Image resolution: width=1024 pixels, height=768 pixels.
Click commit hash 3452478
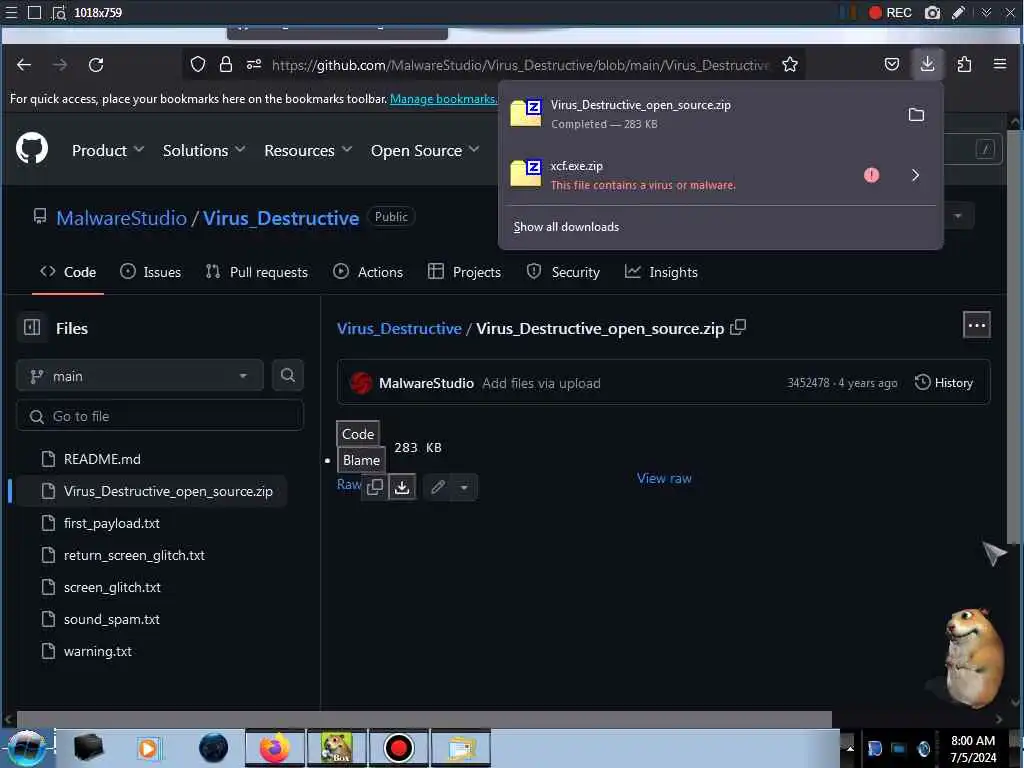coord(808,383)
